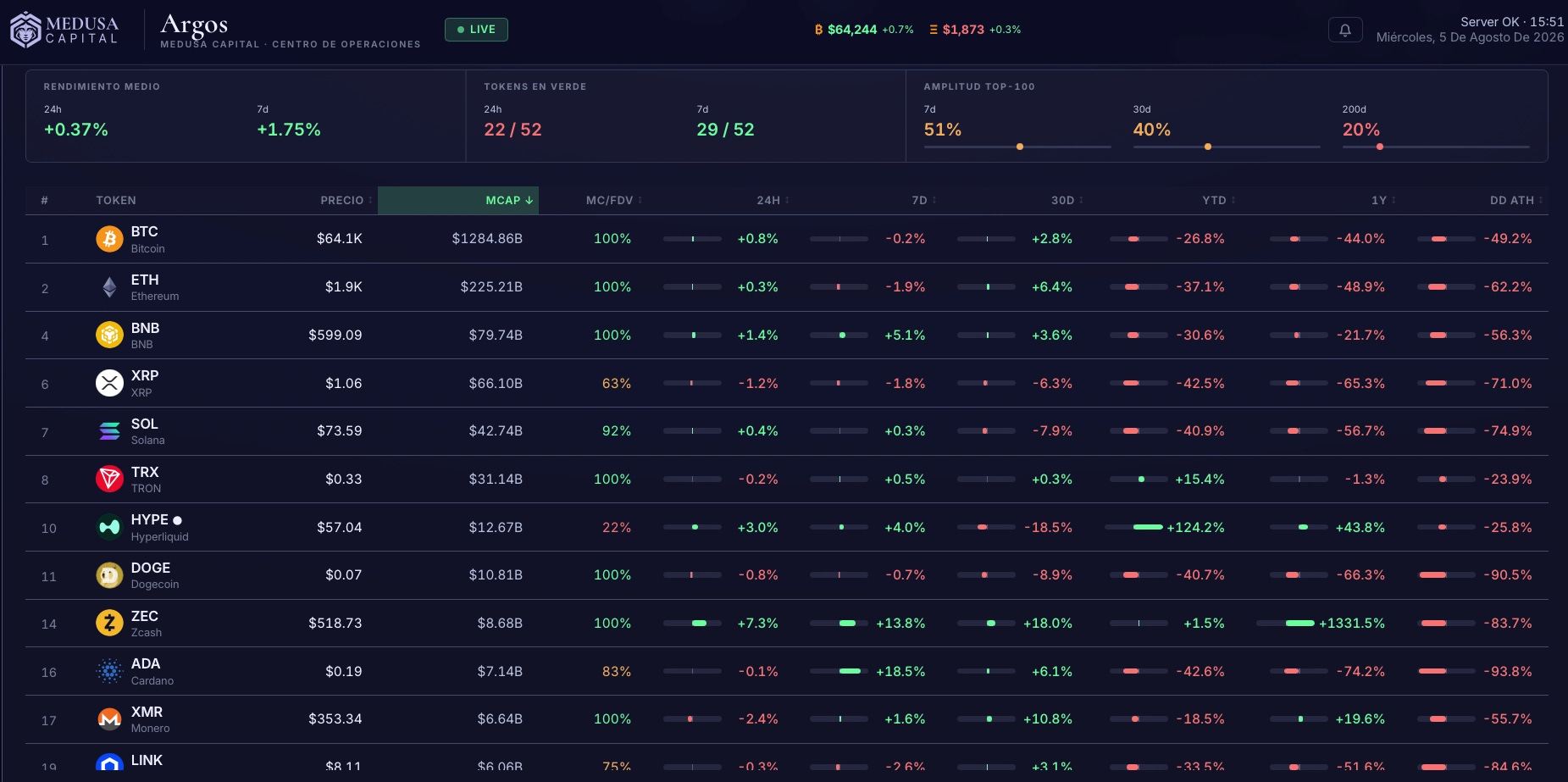Click the Medusa Capital logo
Viewport: 1568px width, 782px height.
pos(64,30)
